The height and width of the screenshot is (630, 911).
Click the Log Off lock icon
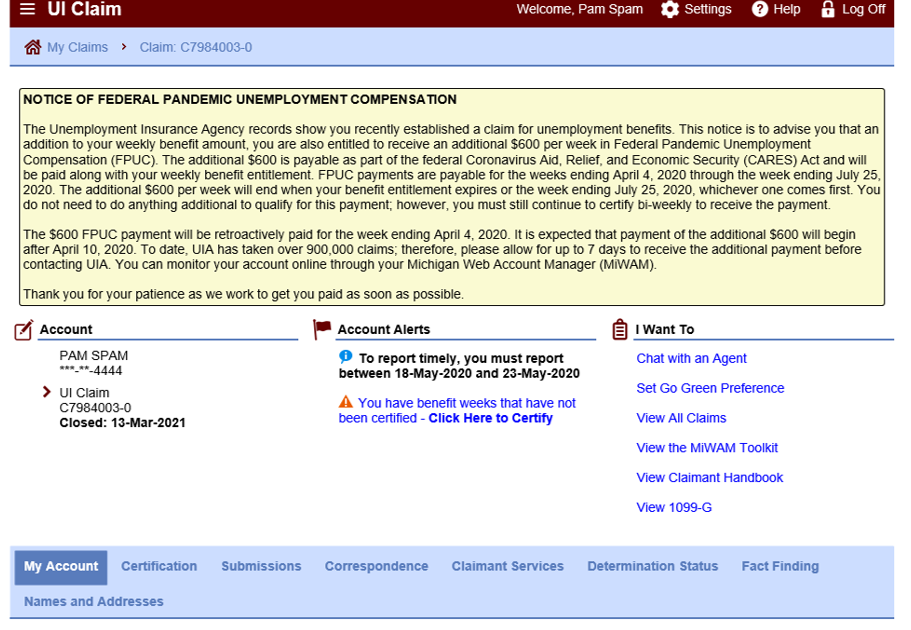(828, 9)
